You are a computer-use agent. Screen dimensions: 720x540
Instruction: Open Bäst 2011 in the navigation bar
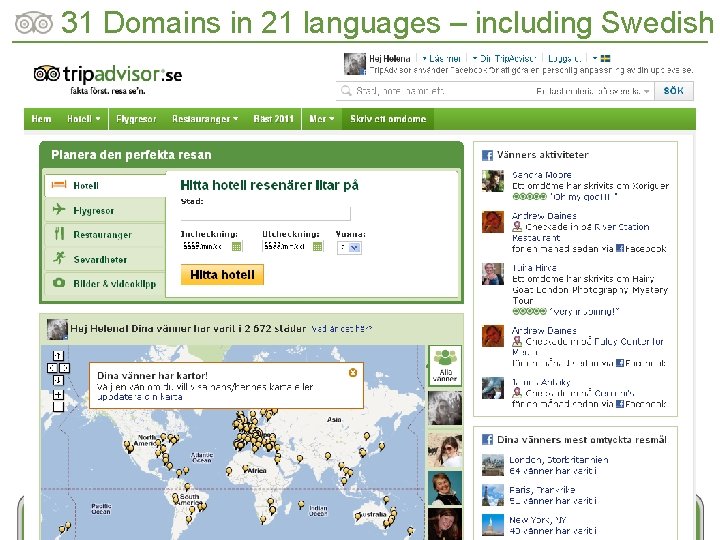[273, 119]
